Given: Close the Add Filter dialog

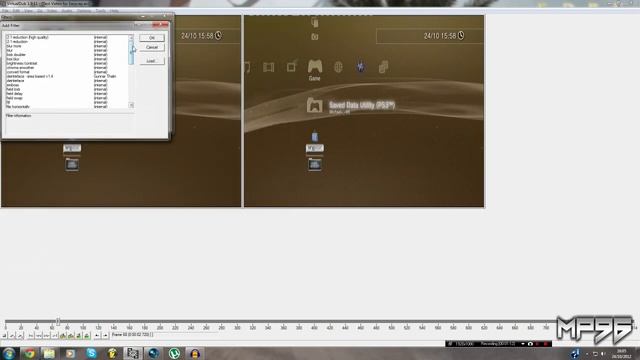Looking at the screenshot, I should 160,25.
